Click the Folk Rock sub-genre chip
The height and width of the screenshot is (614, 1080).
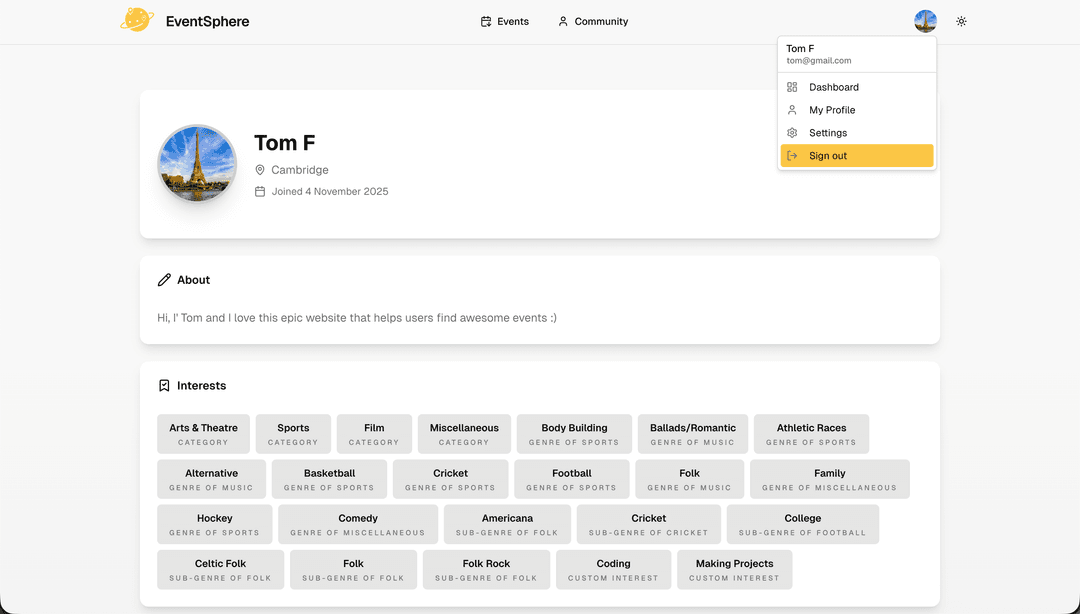(x=486, y=569)
